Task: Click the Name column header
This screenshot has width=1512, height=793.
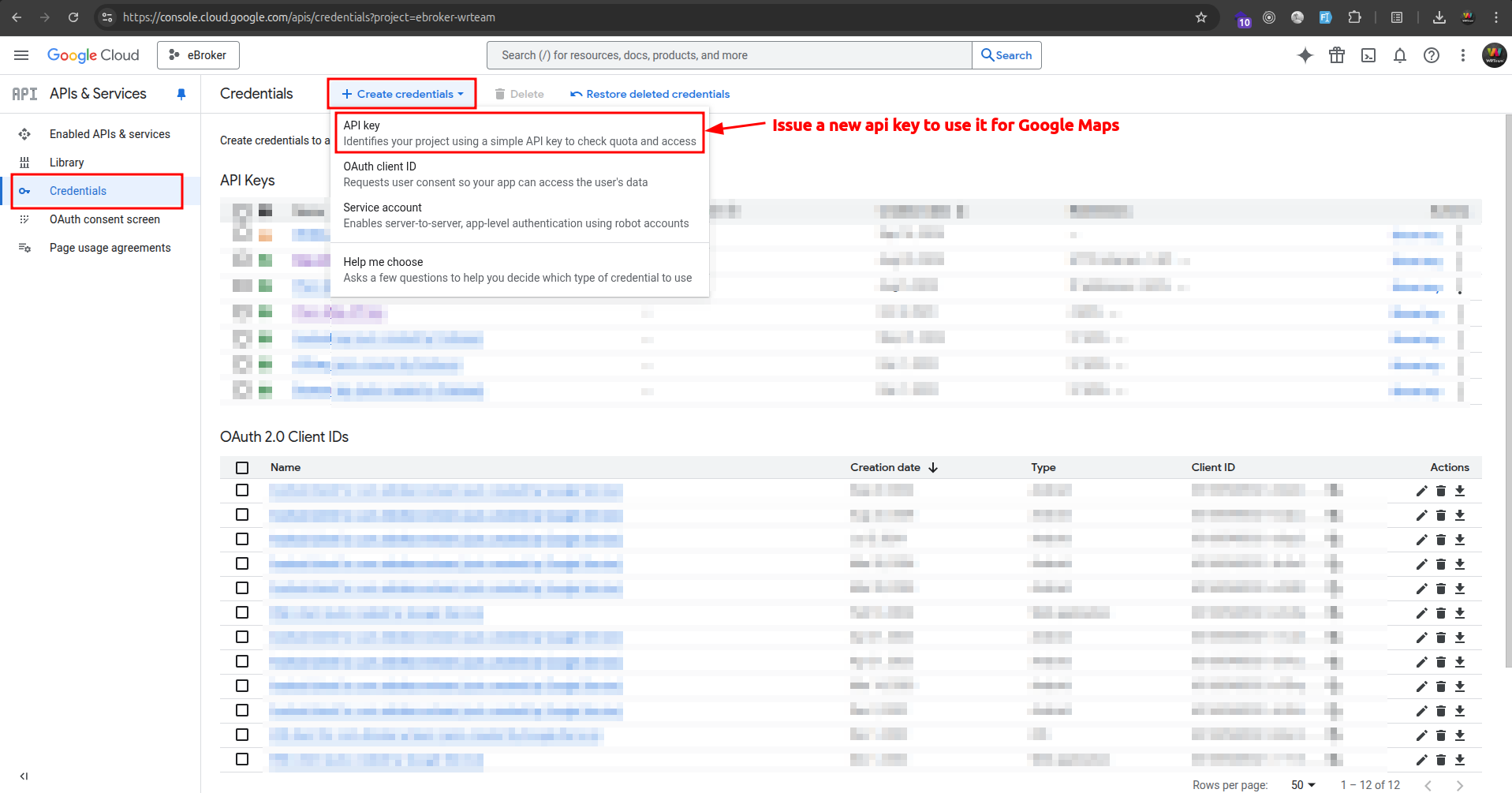Action: [286, 467]
